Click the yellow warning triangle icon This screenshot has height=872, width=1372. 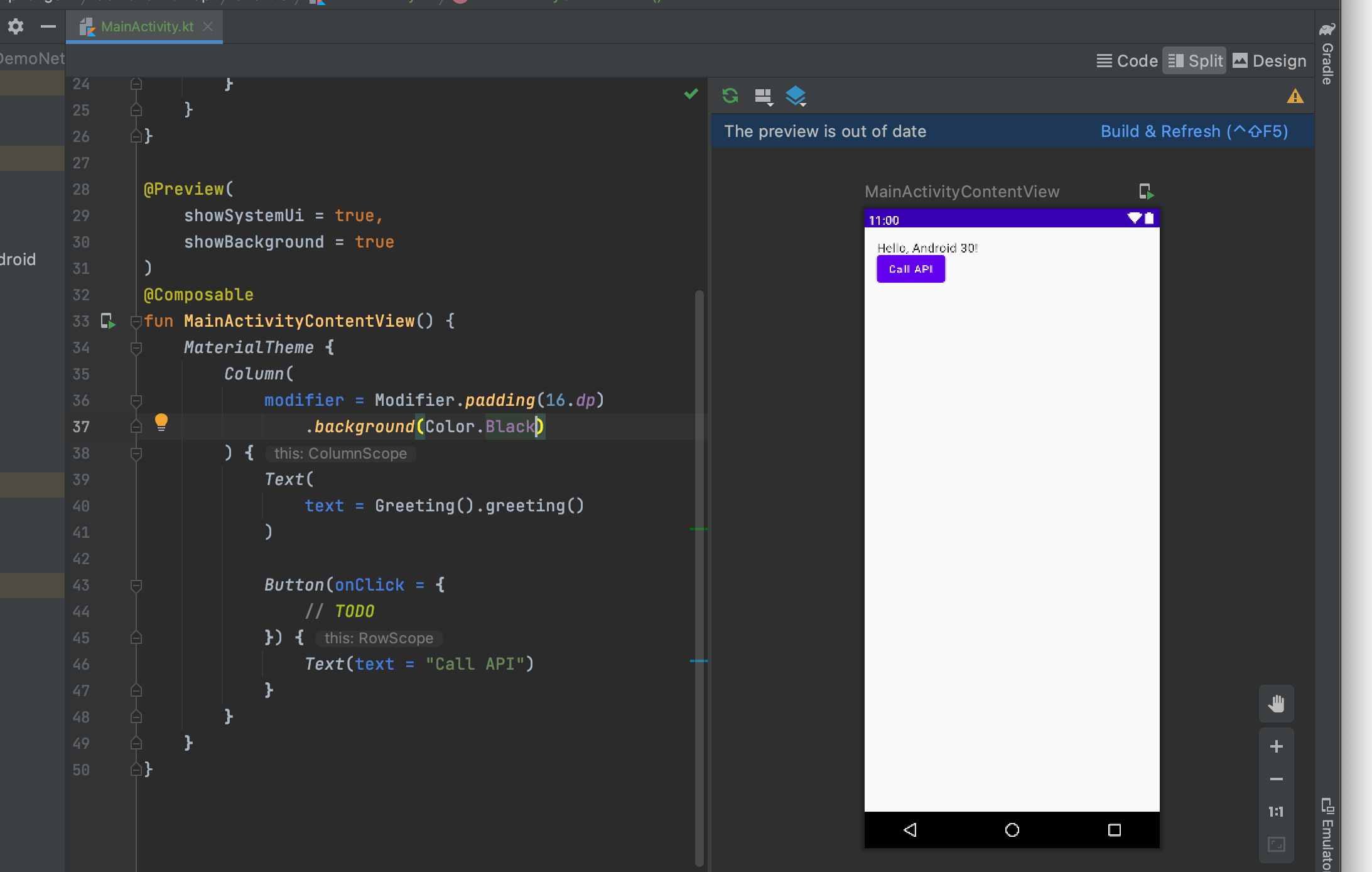coord(1295,96)
